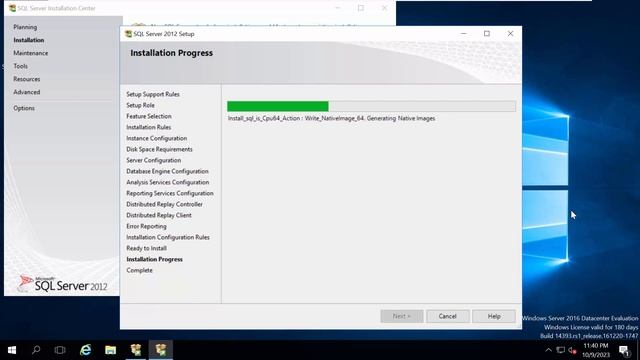Click the Help button in Setup
Image resolution: width=640 pixels, height=360 pixels.
(494, 316)
